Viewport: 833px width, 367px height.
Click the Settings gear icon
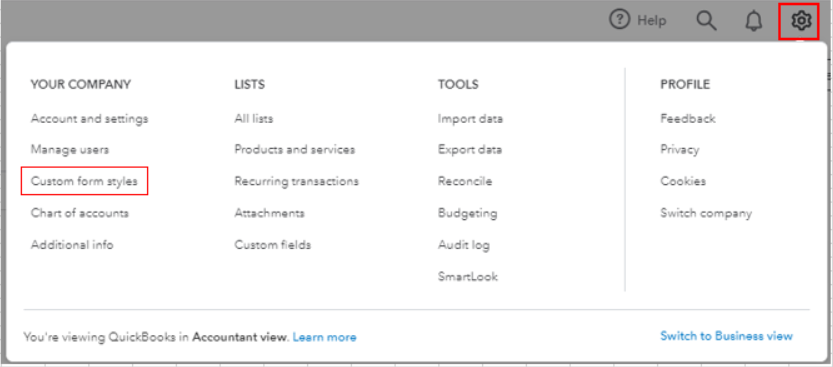(800, 21)
